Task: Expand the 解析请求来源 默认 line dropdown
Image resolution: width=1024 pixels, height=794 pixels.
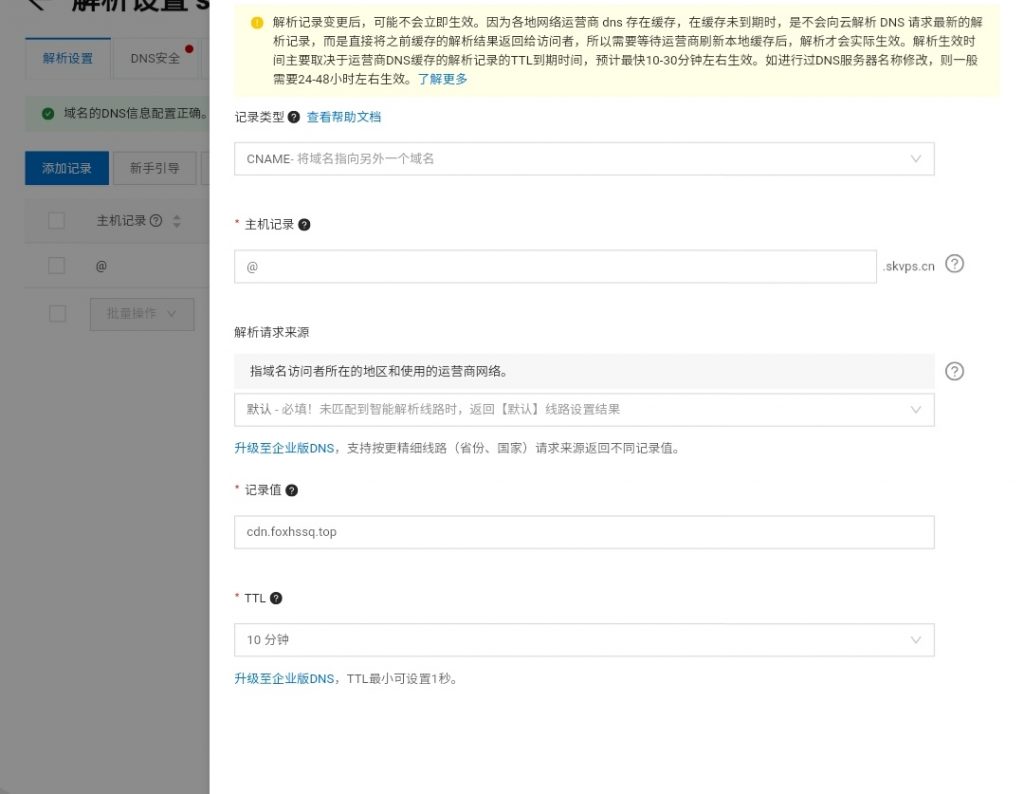Action: 584,409
